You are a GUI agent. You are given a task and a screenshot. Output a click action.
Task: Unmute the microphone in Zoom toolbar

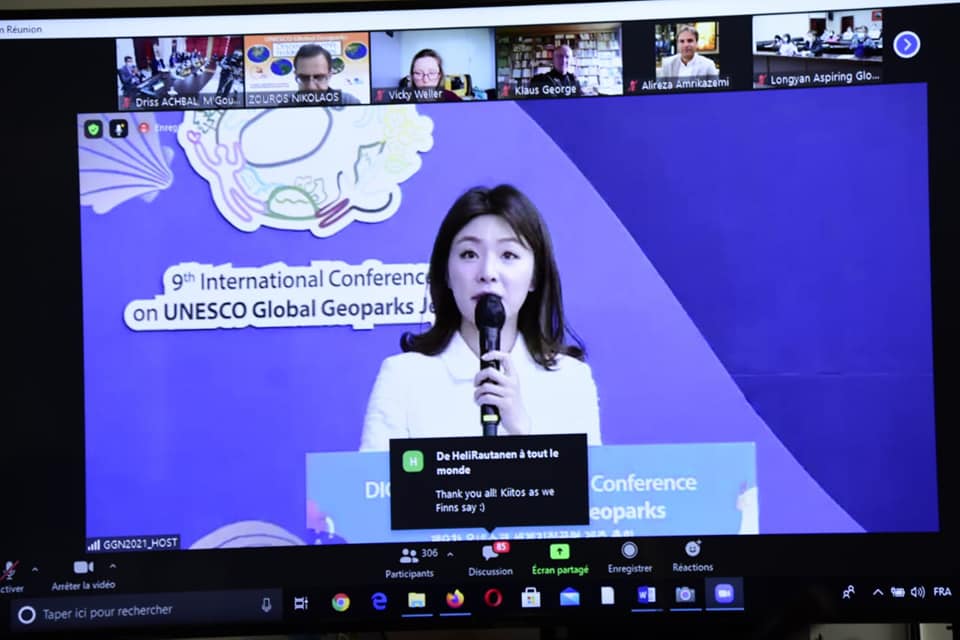(9, 574)
